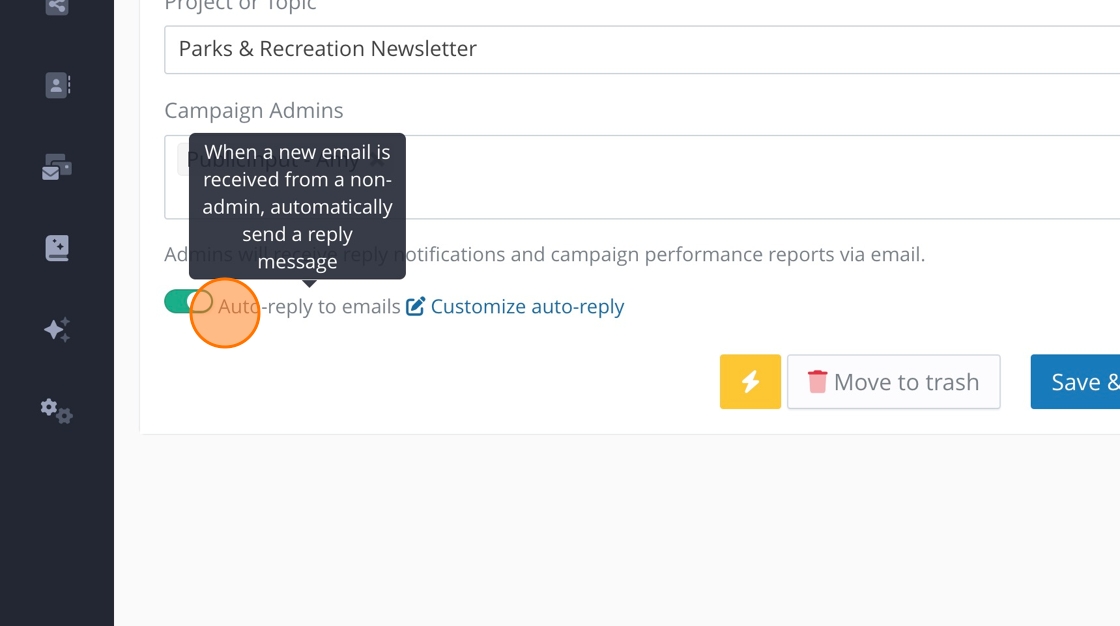Toggle the auto-reply switch off

click(188, 302)
